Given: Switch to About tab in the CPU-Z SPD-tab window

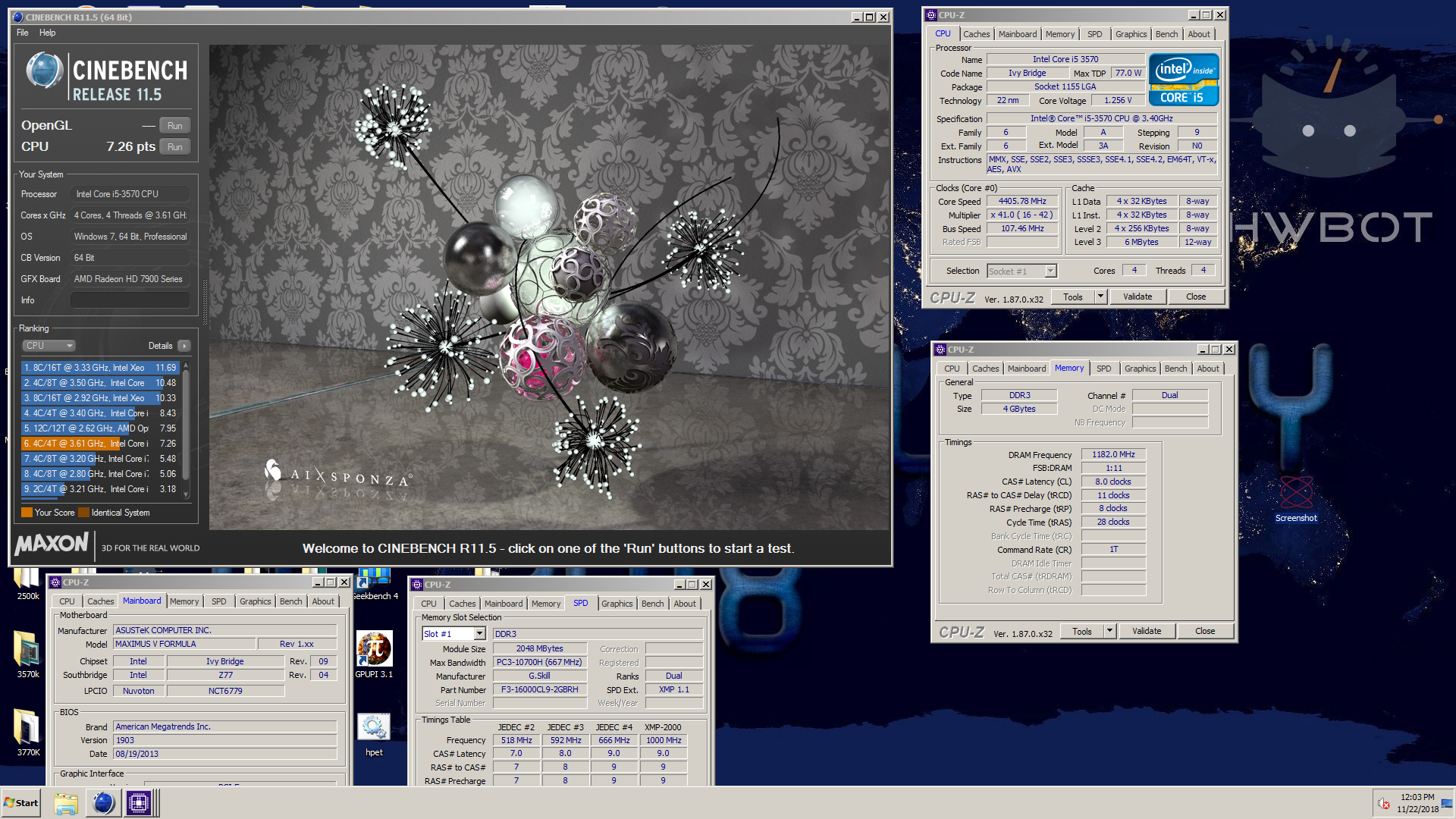Looking at the screenshot, I should pyautogui.click(x=684, y=604).
